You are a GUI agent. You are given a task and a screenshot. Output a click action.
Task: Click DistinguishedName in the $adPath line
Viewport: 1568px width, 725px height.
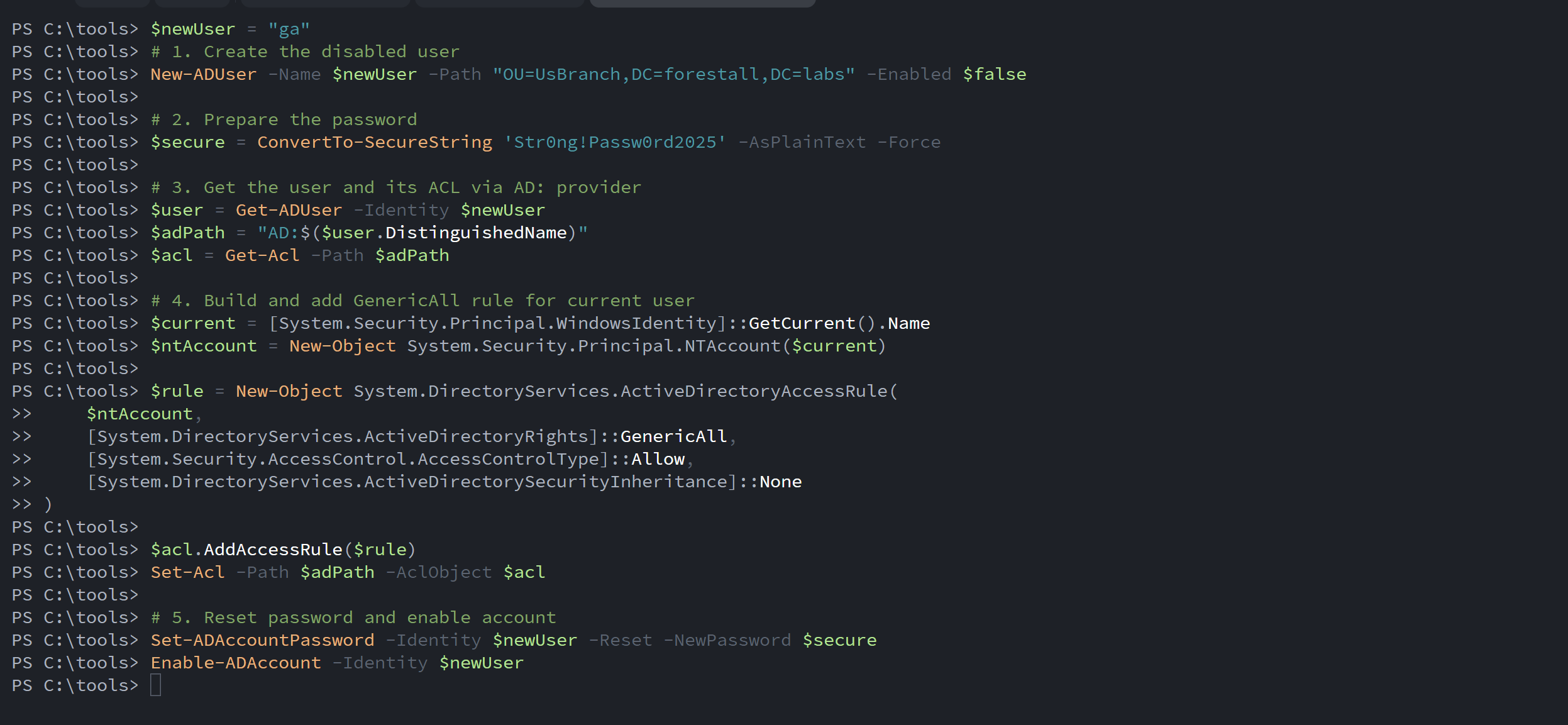click(475, 233)
